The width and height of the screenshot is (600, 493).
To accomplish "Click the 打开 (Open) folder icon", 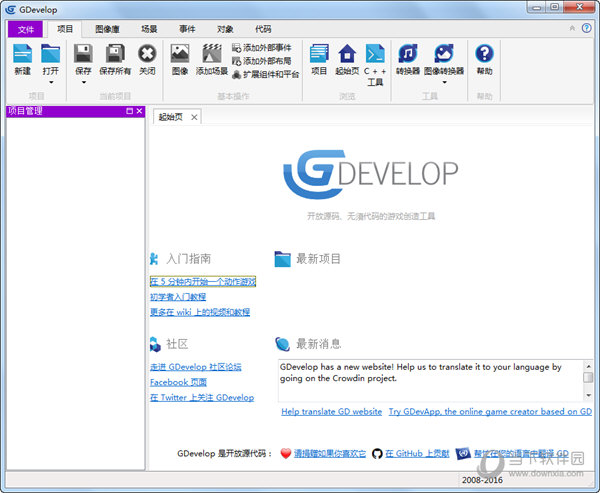I will pos(51,53).
